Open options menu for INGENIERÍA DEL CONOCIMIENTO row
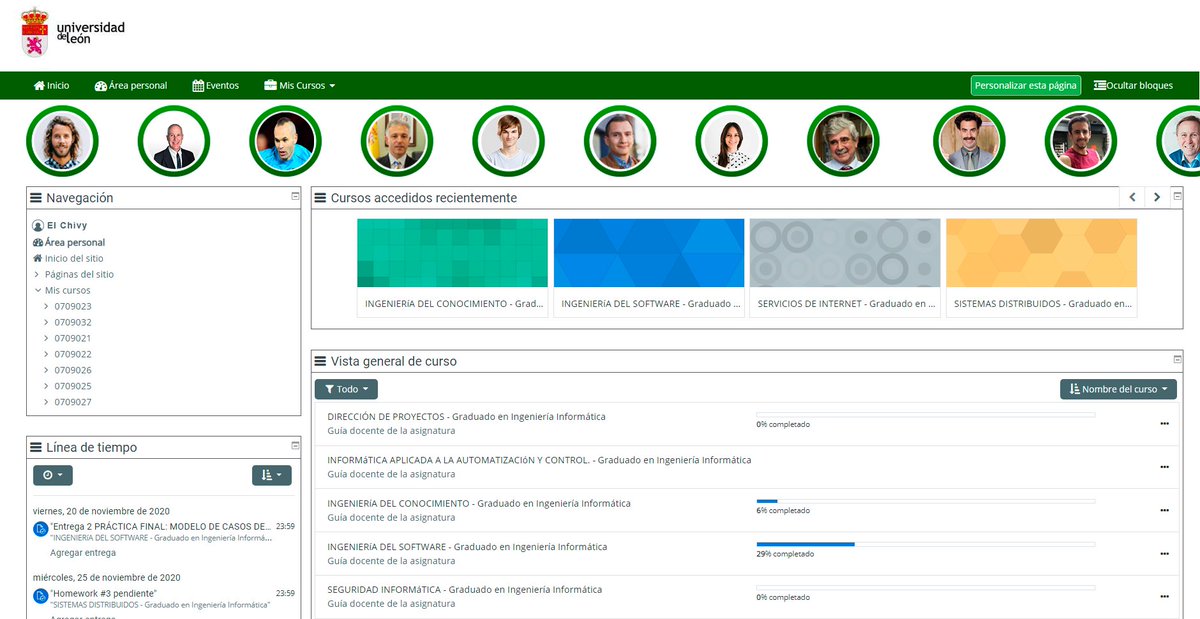This screenshot has height=619, width=1200. [1164, 510]
